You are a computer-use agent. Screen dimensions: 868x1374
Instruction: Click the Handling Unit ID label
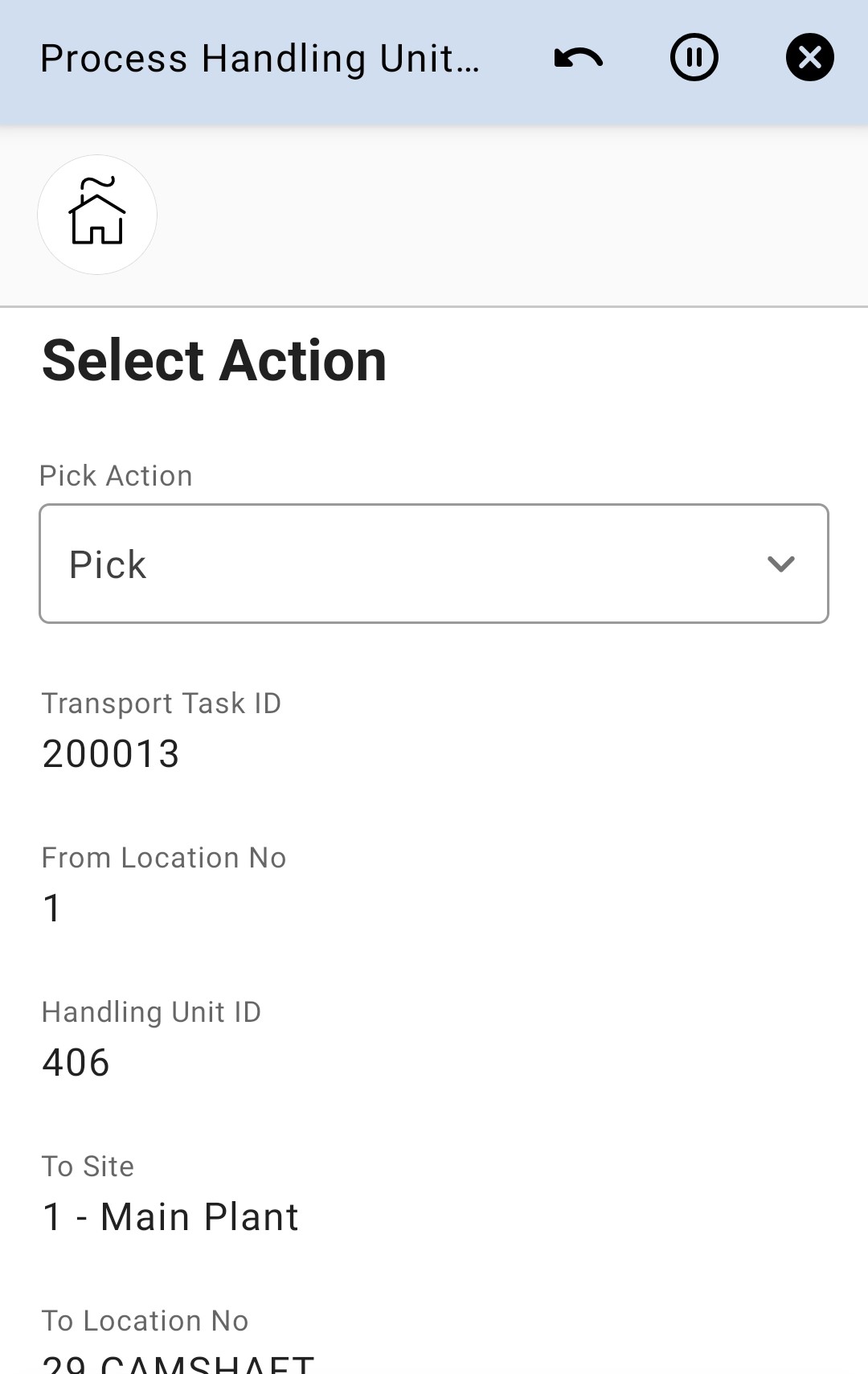(x=152, y=1012)
